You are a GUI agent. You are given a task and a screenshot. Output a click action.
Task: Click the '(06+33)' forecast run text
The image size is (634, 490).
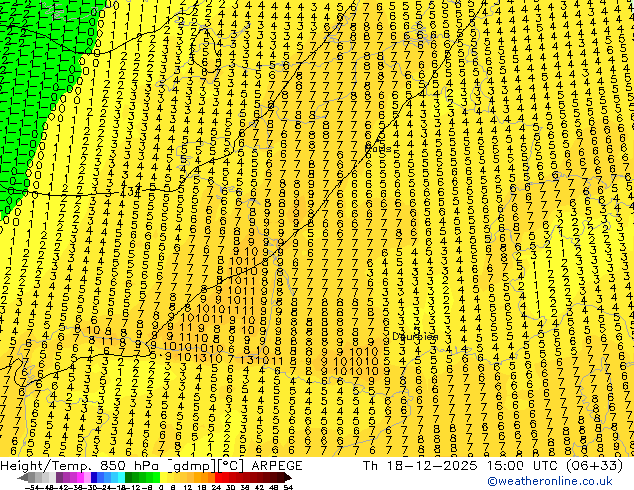(594, 465)
